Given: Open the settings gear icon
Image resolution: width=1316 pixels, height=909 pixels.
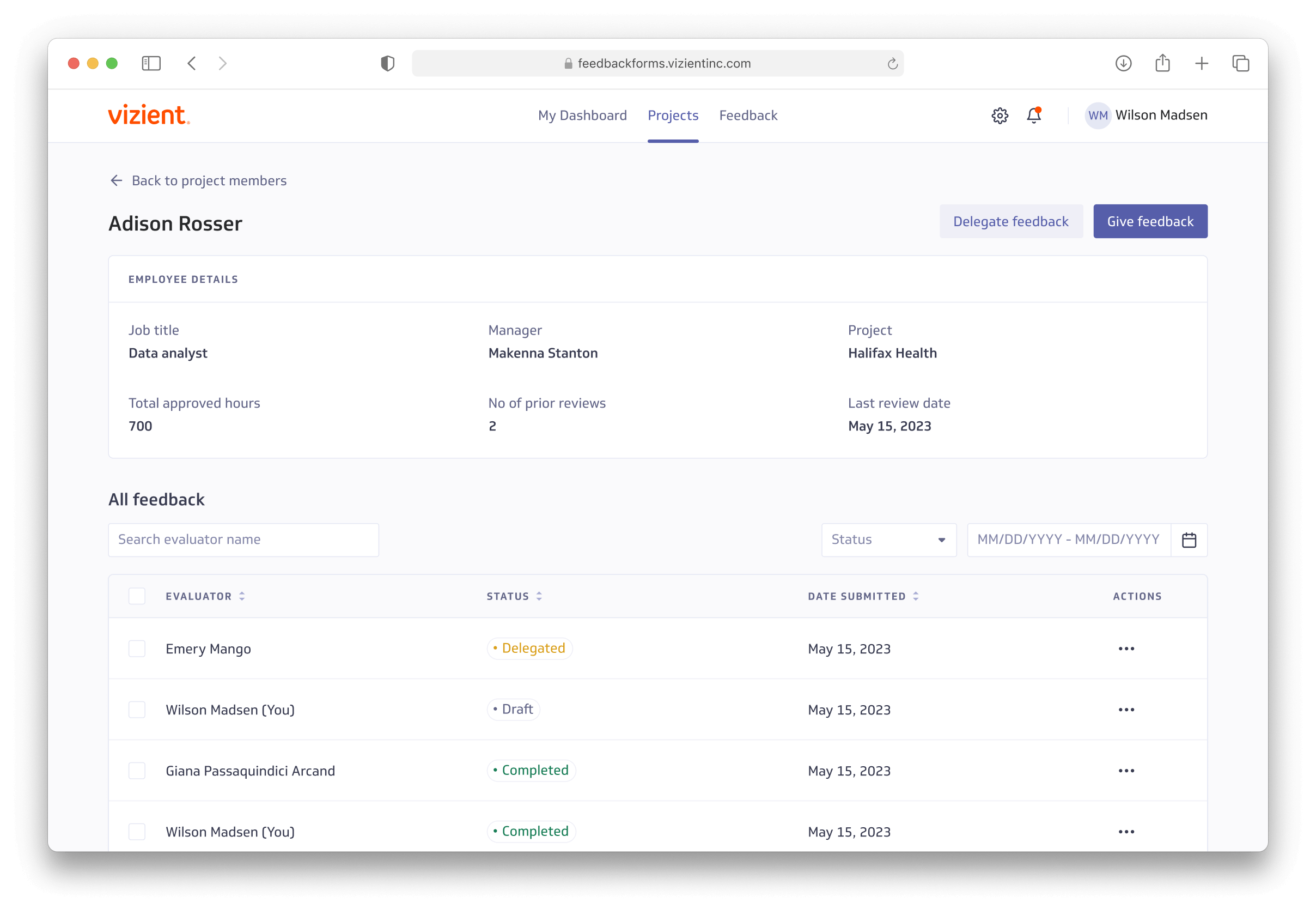Looking at the screenshot, I should [1000, 116].
